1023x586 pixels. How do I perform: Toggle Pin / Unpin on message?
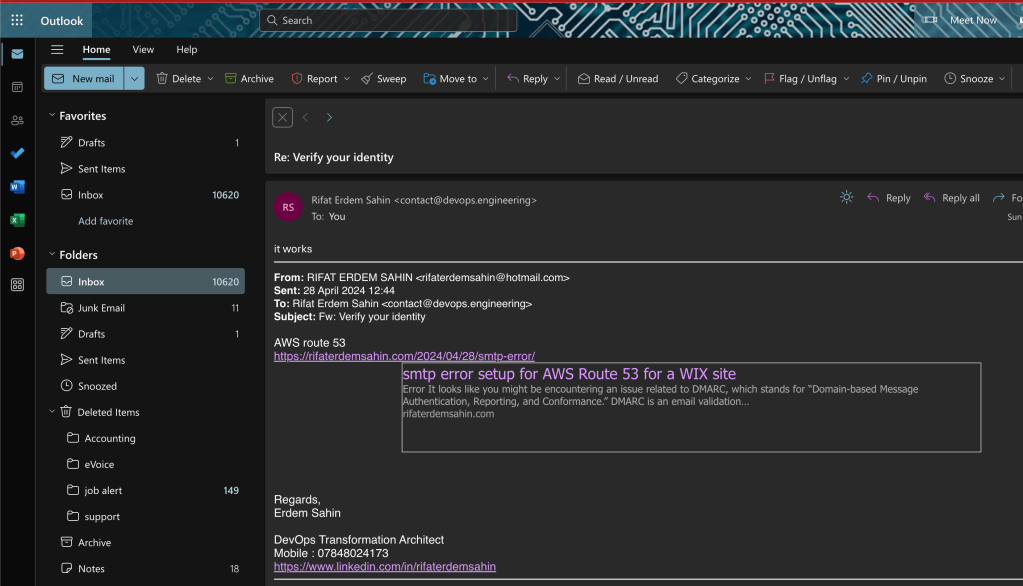click(894, 78)
